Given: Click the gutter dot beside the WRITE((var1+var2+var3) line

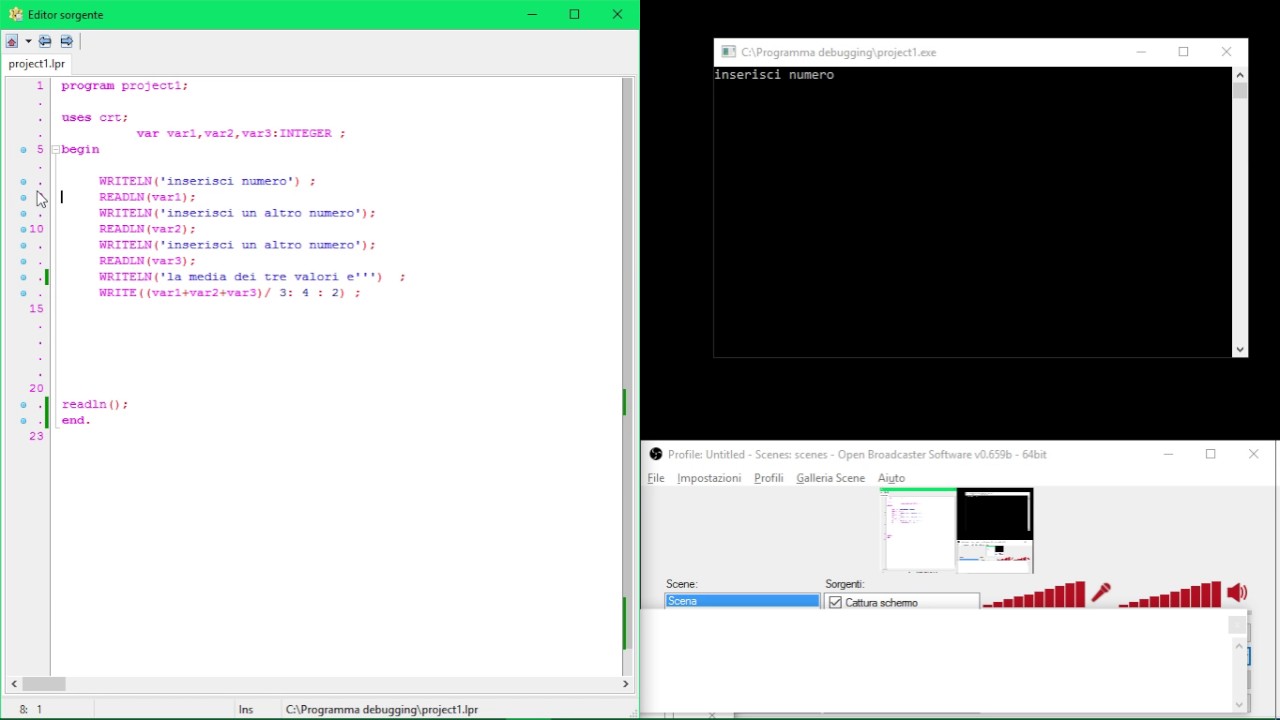Looking at the screenshot, I should [x=23, y=293].
